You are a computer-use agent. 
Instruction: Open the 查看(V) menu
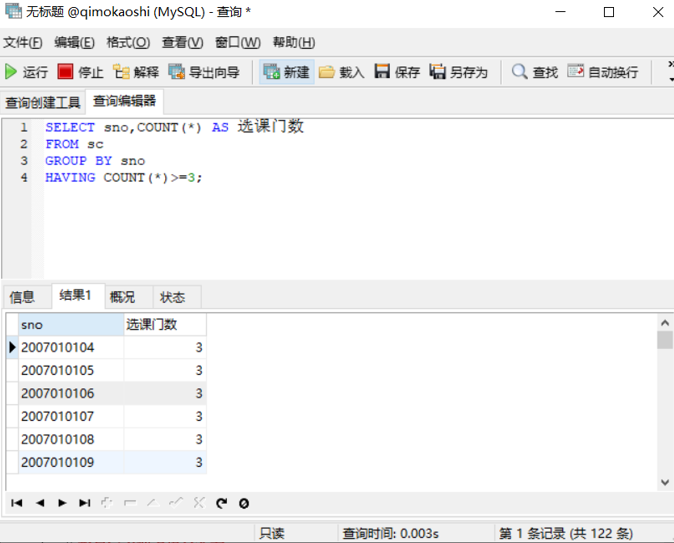click(x=182, y=43)
